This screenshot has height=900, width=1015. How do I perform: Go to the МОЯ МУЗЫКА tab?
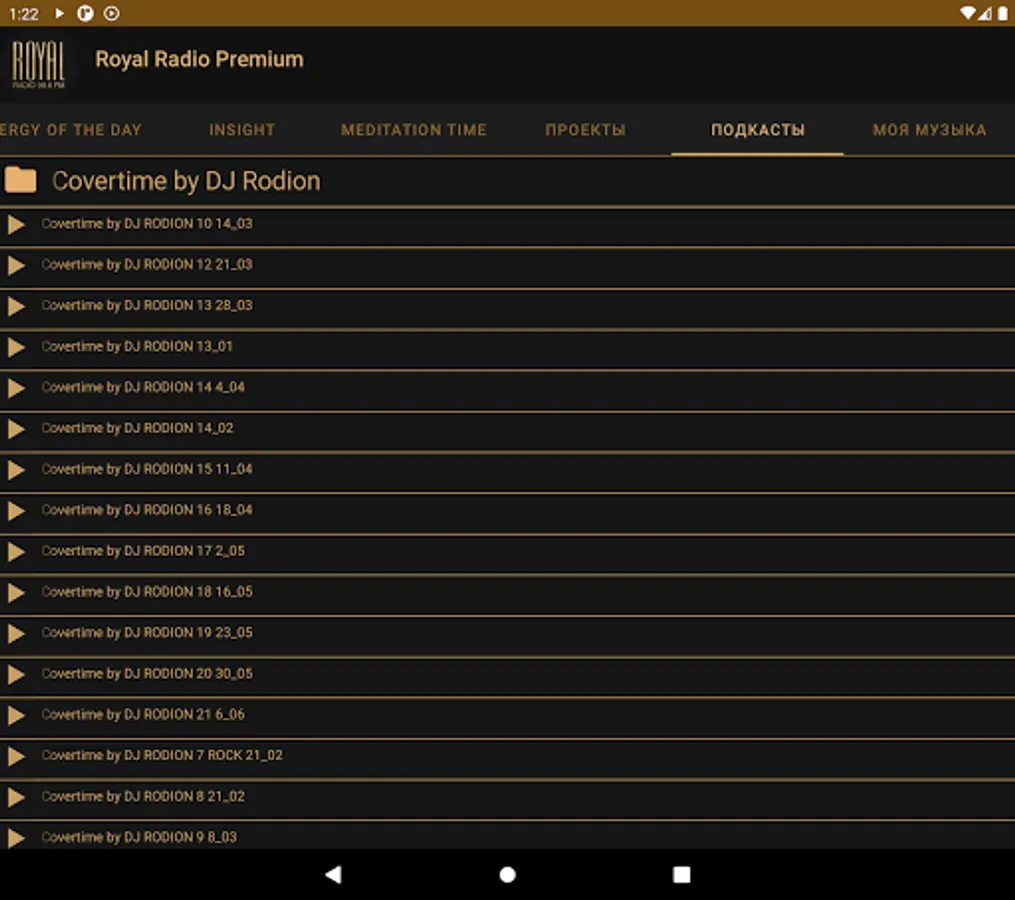tap(930, 129)
